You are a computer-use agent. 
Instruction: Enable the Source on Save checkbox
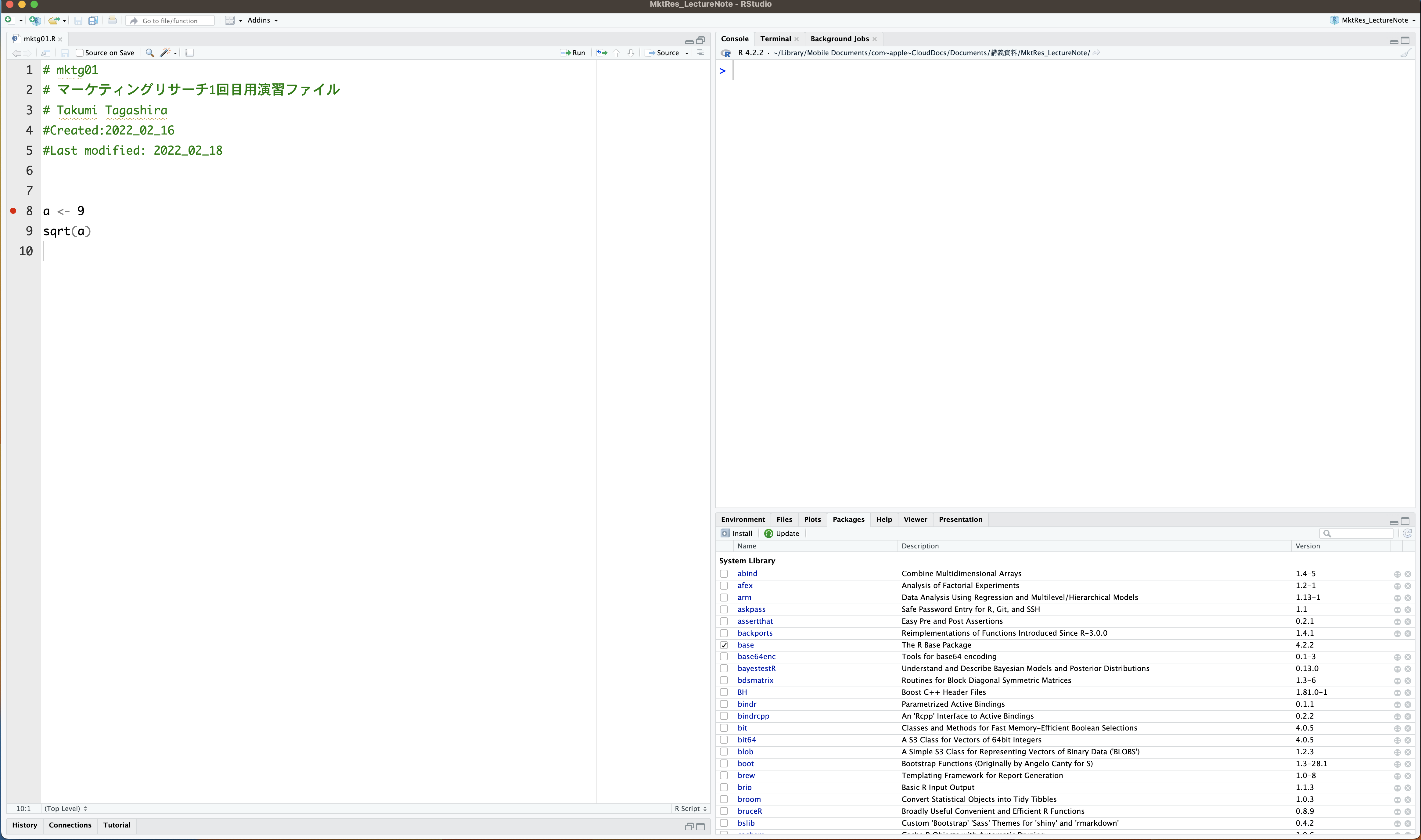[80, 53]
